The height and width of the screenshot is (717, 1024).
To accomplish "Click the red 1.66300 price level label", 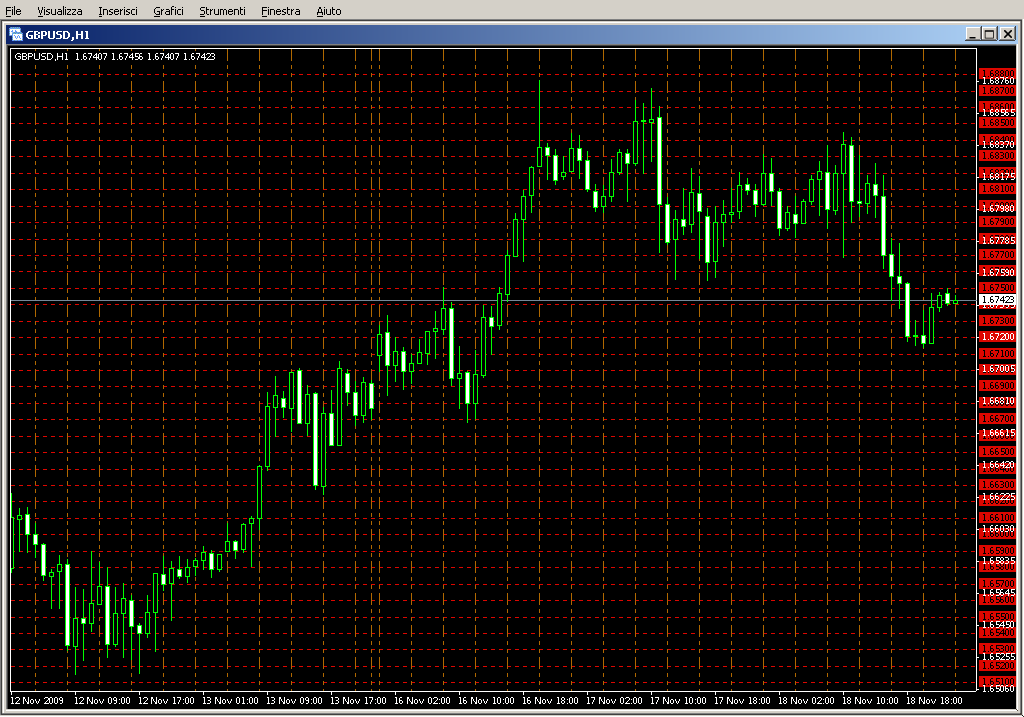I will [998, 484].
